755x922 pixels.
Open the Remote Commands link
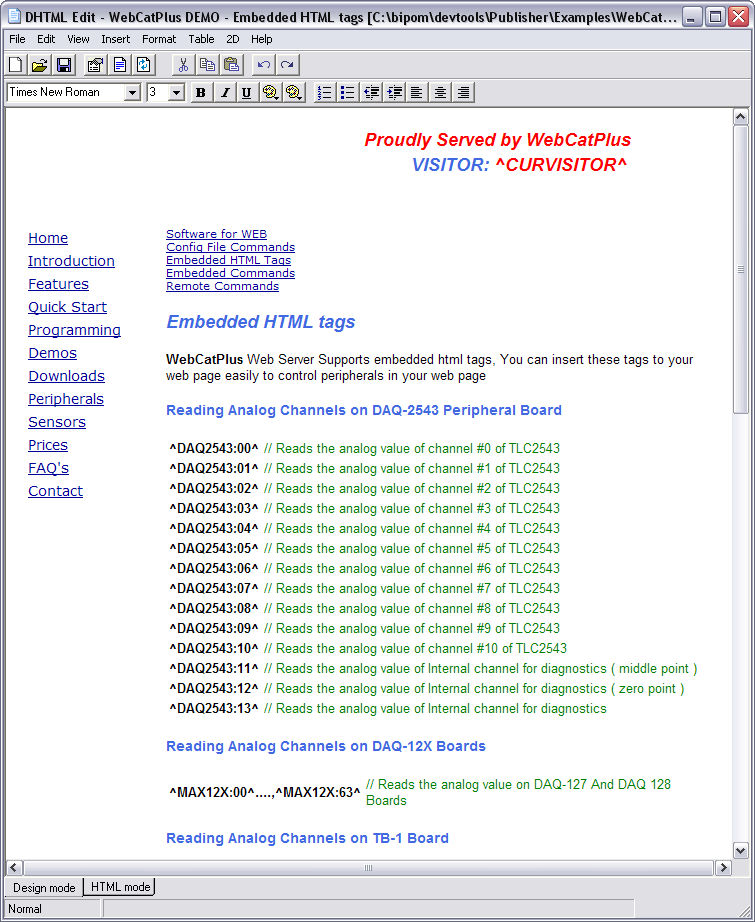(222, 286)
